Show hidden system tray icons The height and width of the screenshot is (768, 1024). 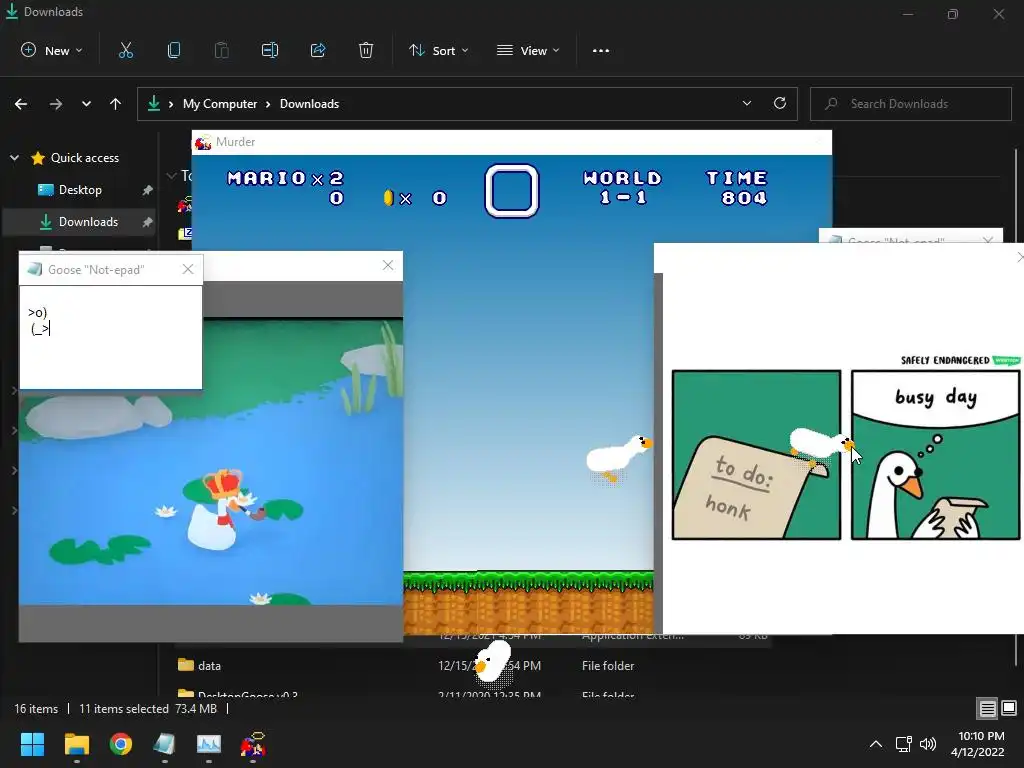click(876, 744)
